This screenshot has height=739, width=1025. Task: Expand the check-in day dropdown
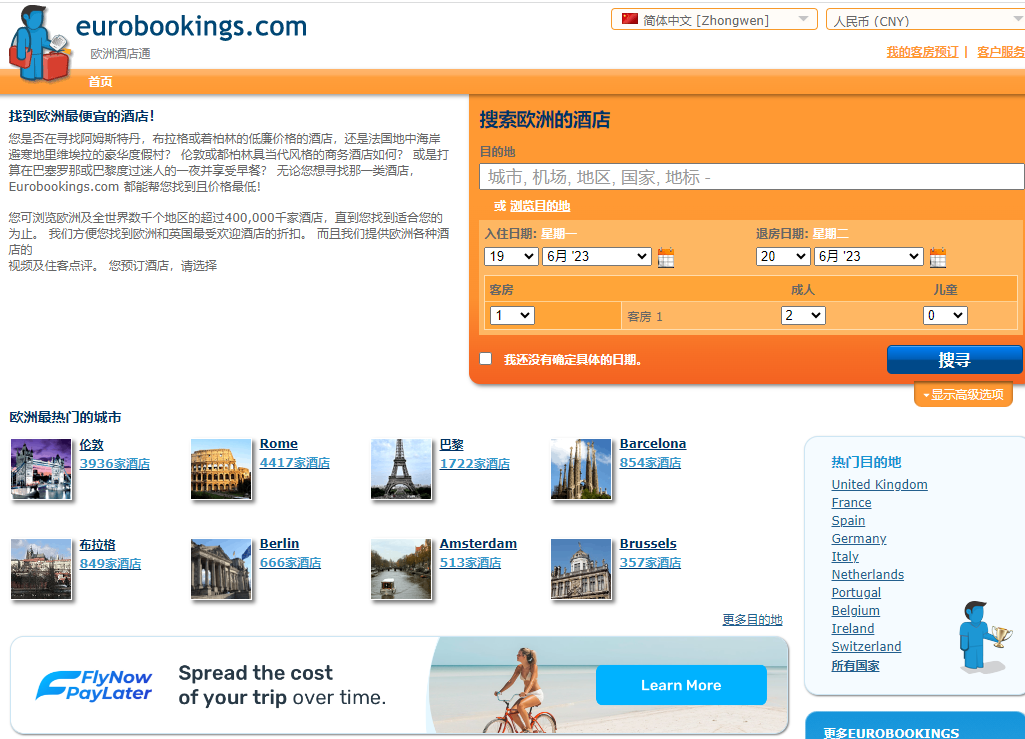511,256
